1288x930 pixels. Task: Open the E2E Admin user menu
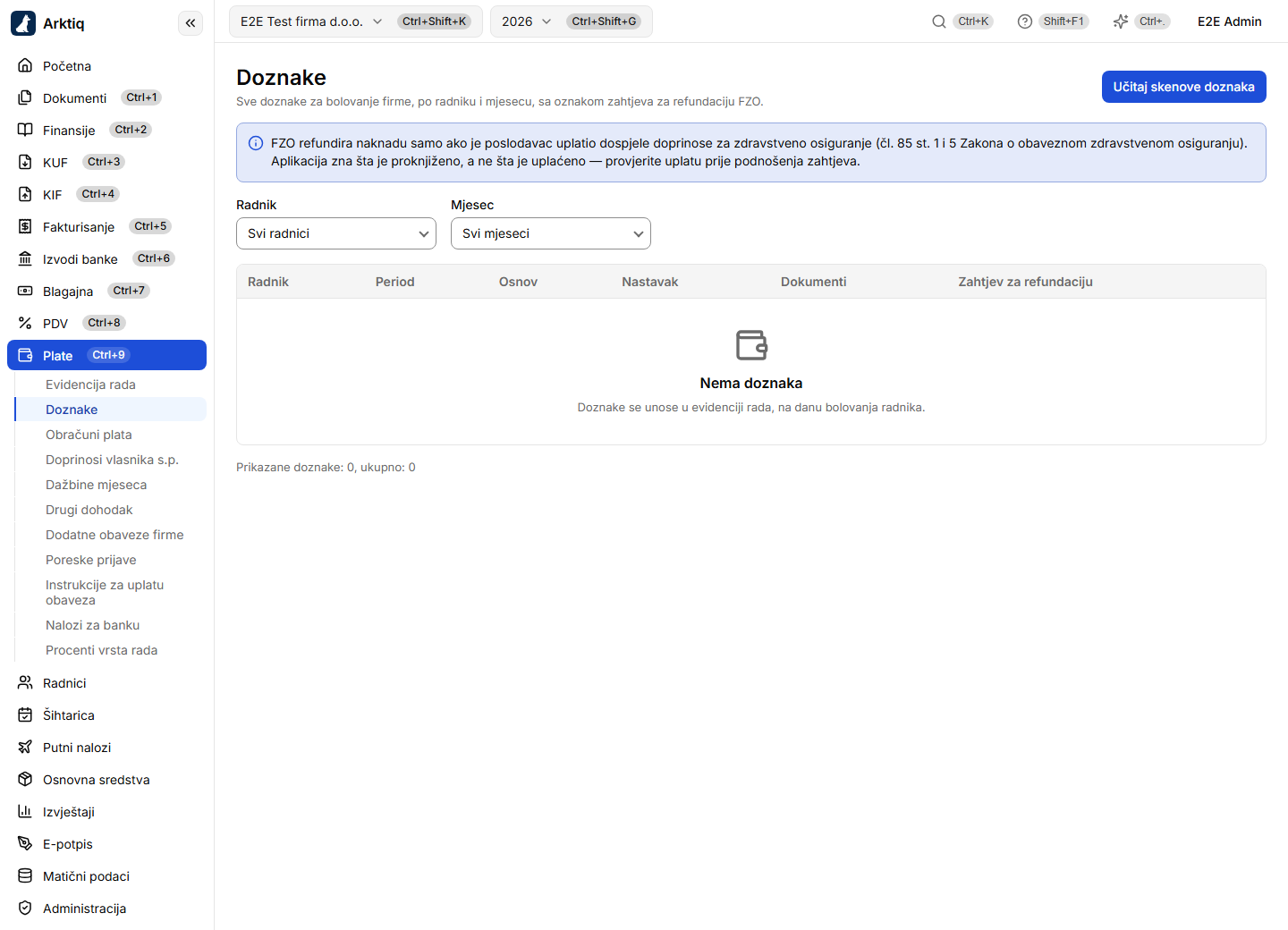(x=1230, y=21)
